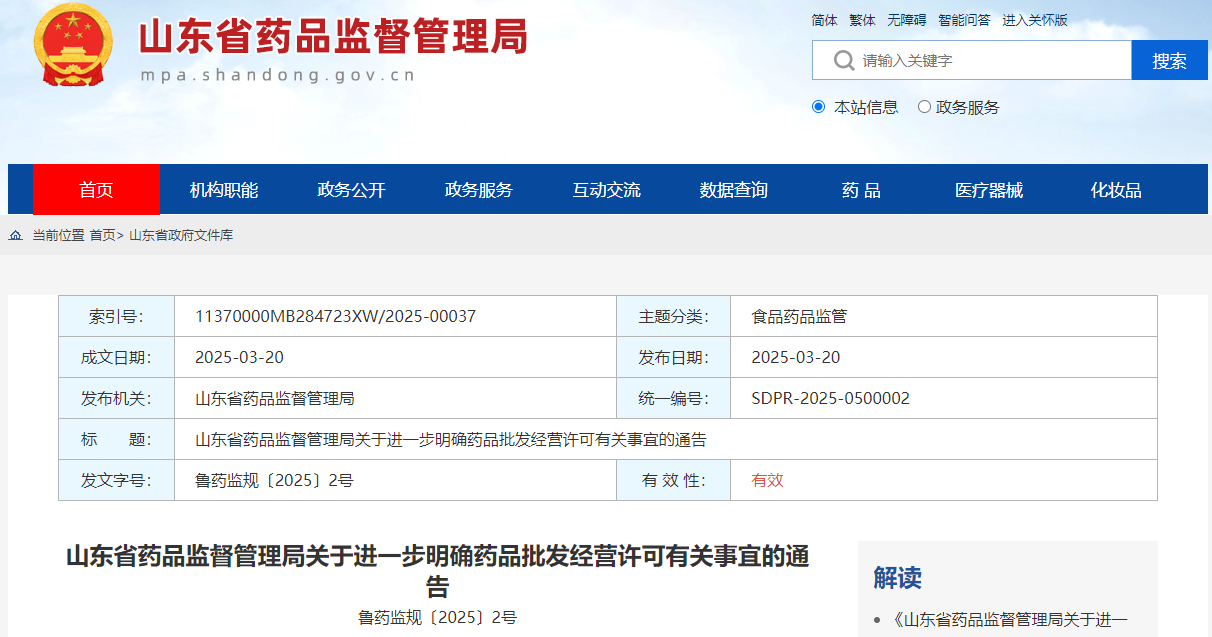Image resolution: width=1212 pixels, height=637 pixels.
Task: Open the 智能问答 assistant link
Action: coord(964,20)
